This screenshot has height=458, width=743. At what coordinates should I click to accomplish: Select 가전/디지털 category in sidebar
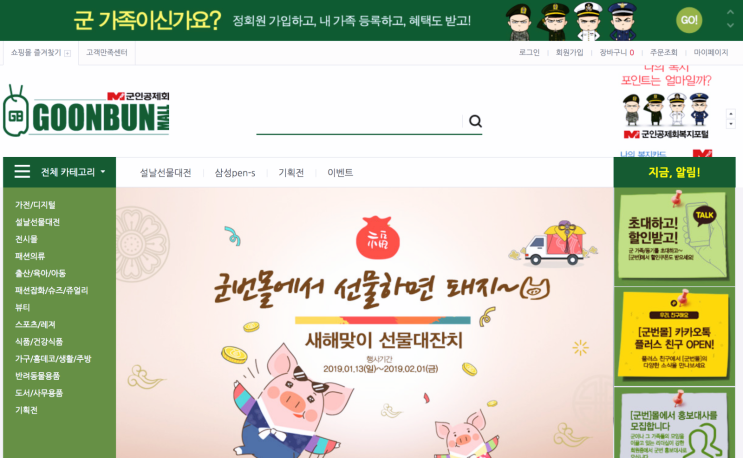click(35, 205)
